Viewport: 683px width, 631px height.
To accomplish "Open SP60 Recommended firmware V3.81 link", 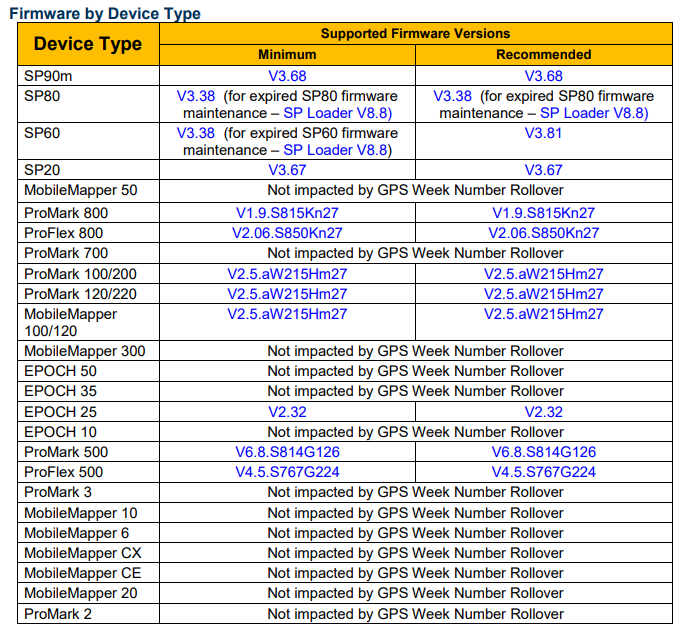I will (x=543, y=133).
